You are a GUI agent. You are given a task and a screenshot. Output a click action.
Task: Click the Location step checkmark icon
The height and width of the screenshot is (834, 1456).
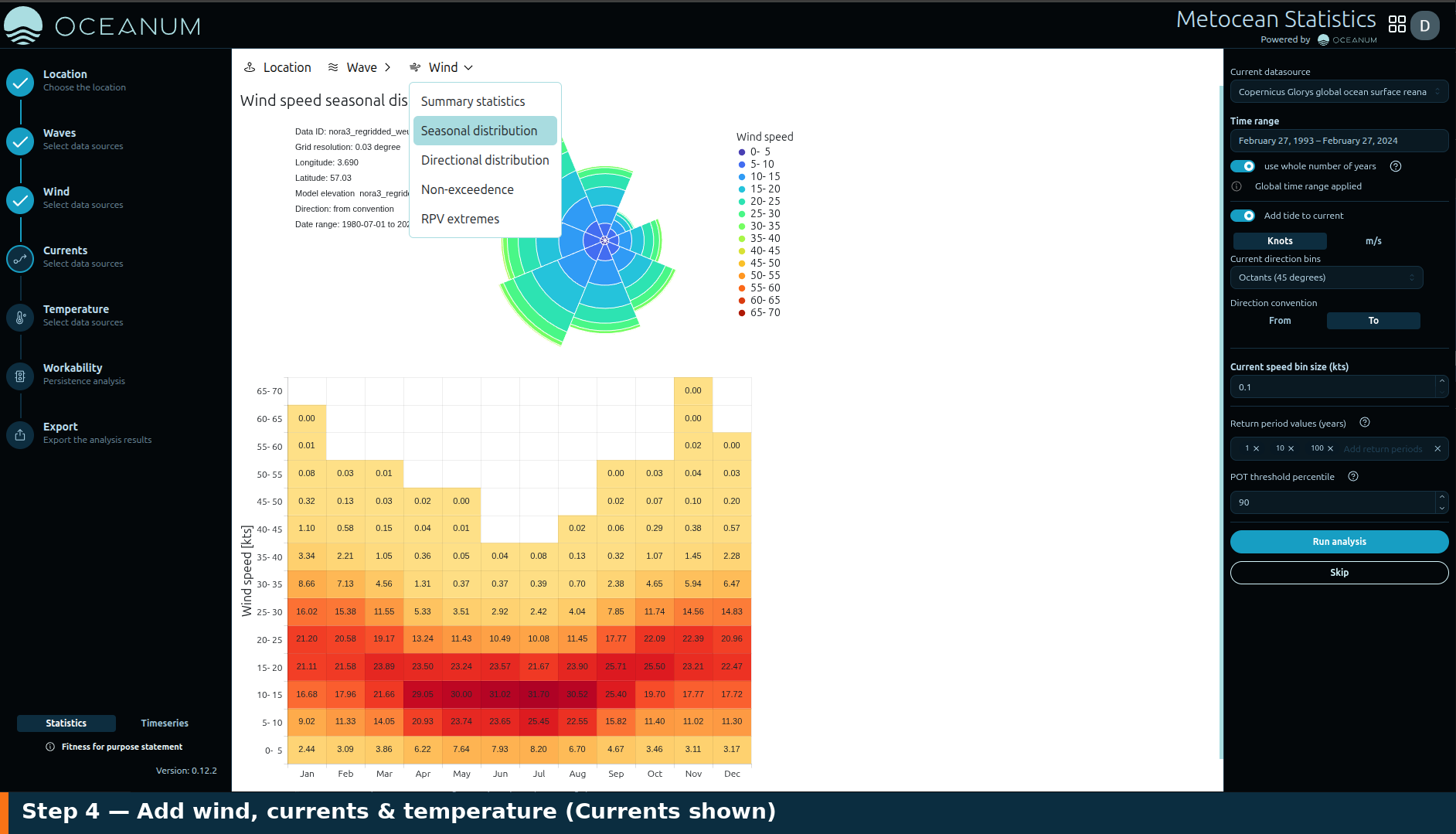(20, 82)
